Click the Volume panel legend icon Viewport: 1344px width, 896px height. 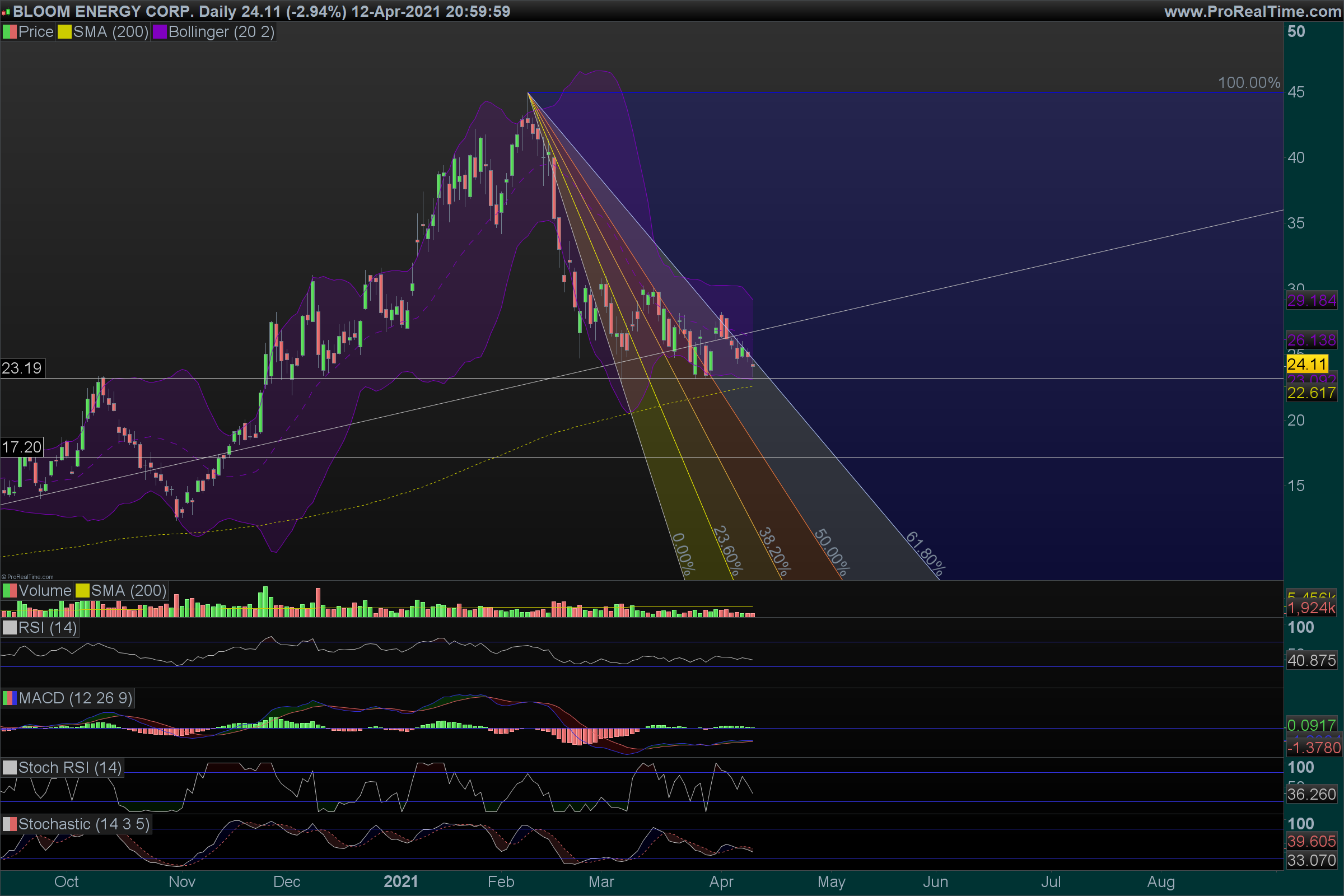click(10, 591)
